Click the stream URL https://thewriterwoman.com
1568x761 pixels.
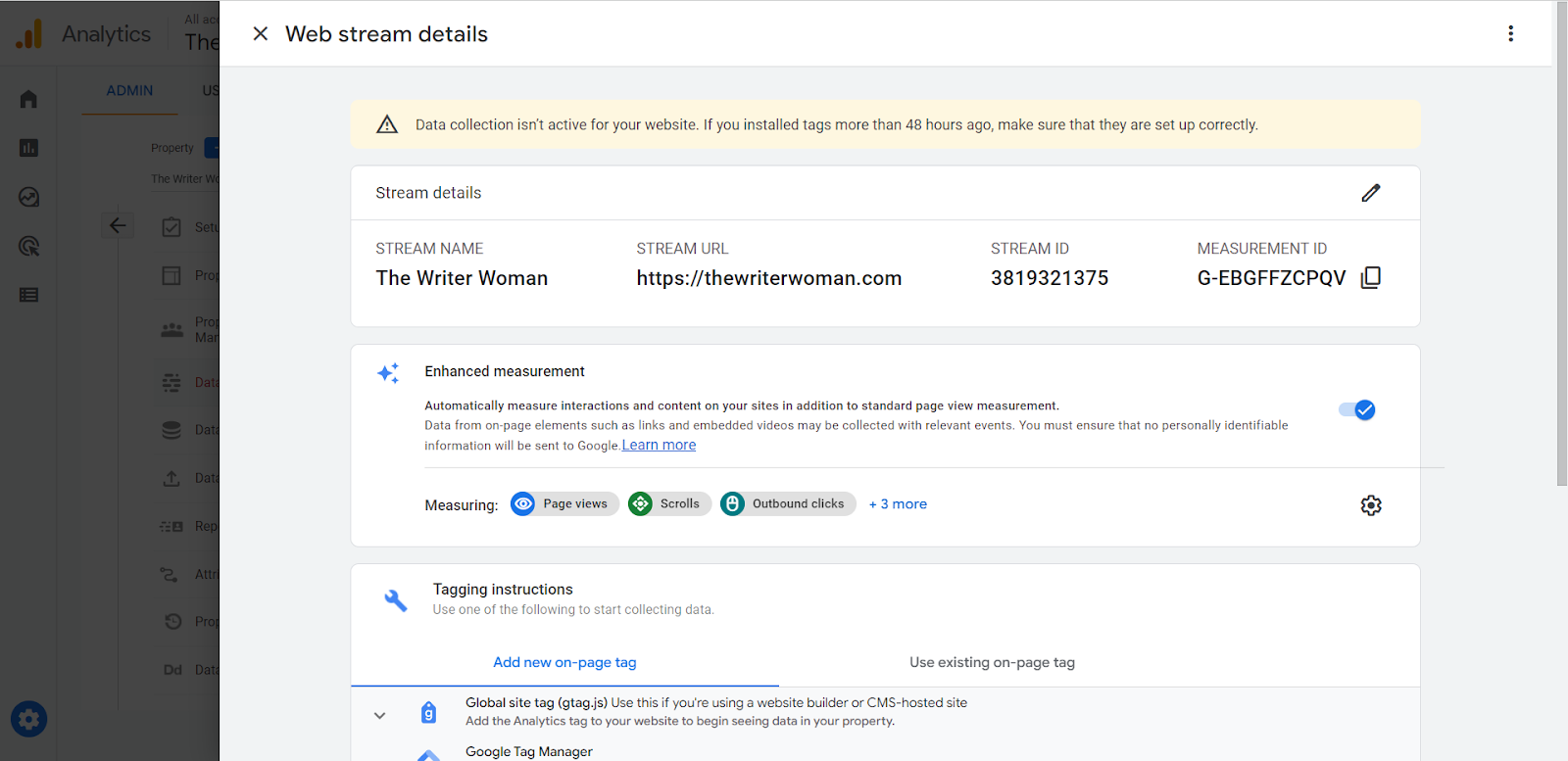pyautogui.click(x=769, y=278)
